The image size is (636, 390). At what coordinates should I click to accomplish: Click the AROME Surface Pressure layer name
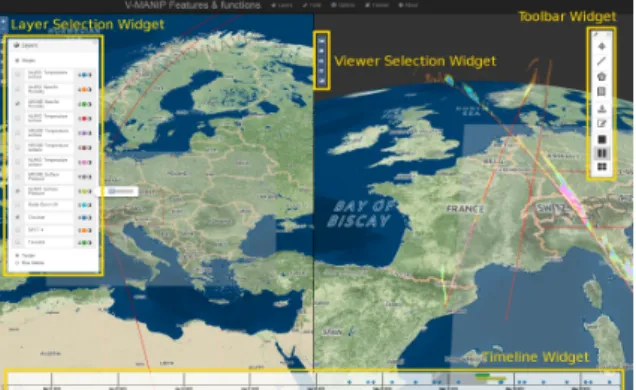(43, 177)
